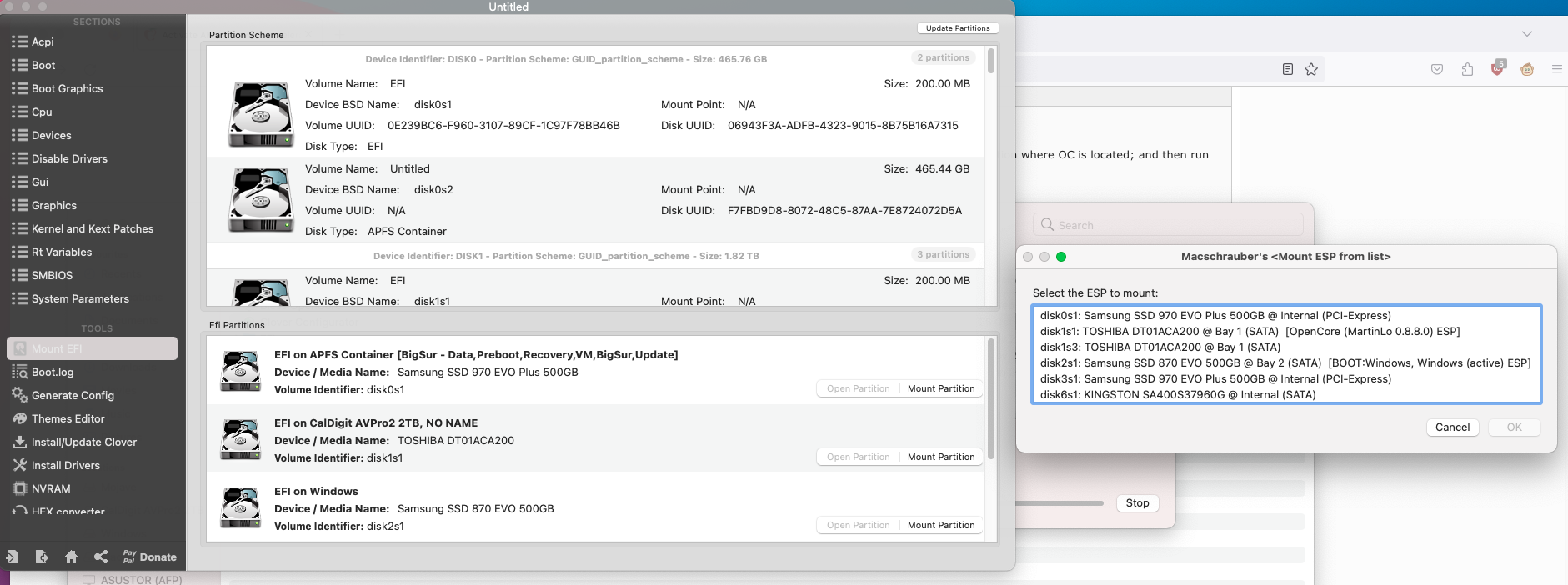This screenshot has height=585, width=1568.
Task: Click browser reader view icon
Action: (1287, 69)
